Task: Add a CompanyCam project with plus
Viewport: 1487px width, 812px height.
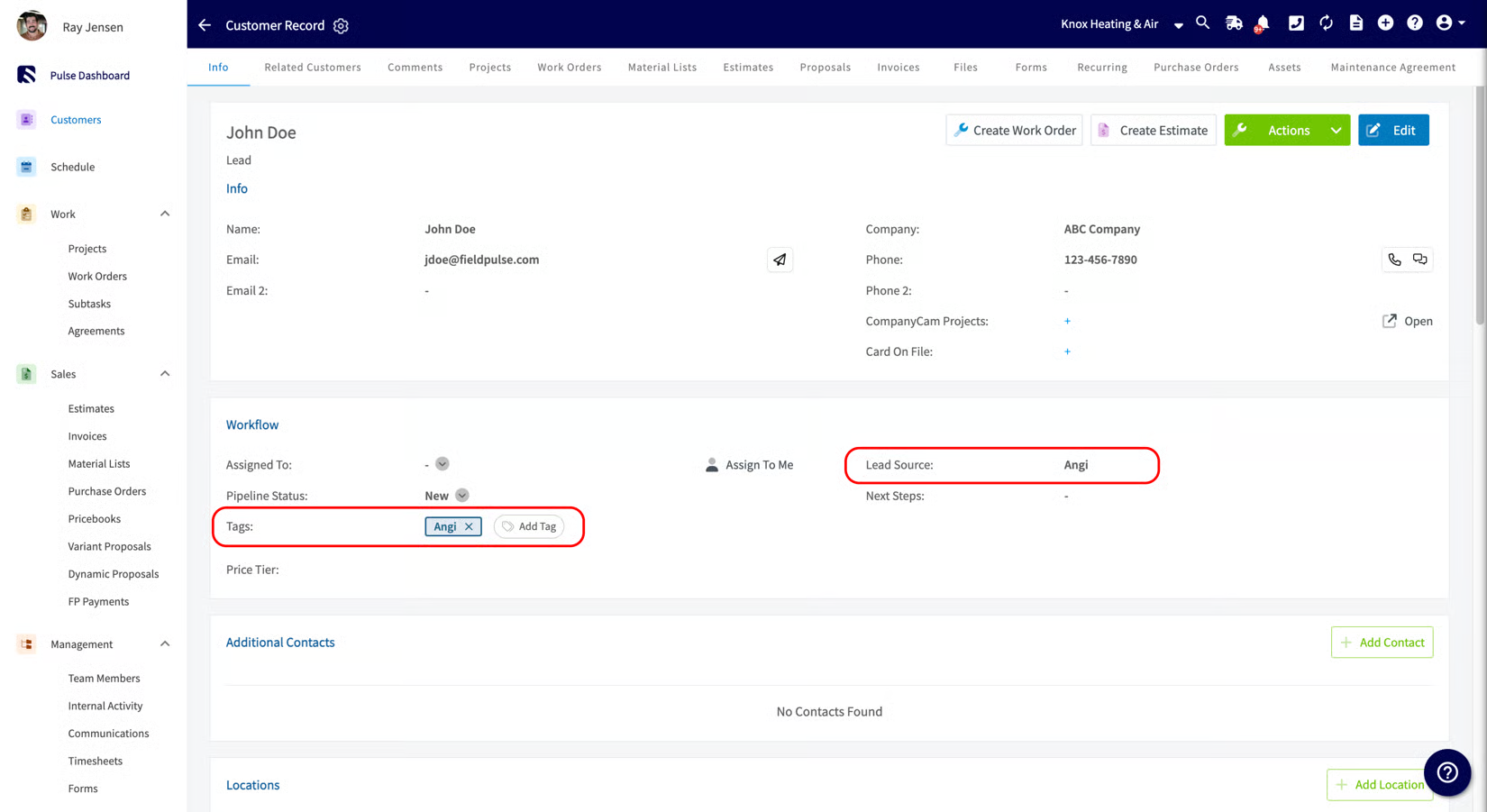Action: tap(1067, 321)
